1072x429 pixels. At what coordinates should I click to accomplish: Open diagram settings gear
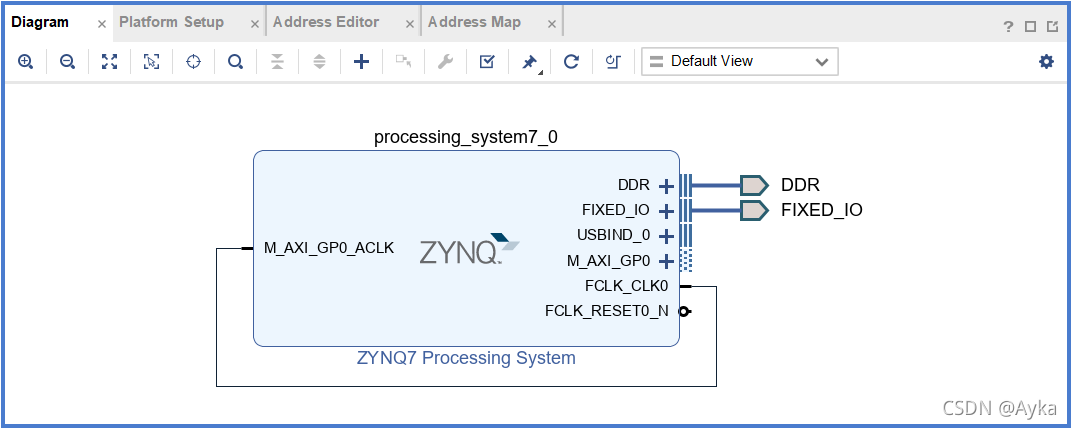tap(1046, 62)
